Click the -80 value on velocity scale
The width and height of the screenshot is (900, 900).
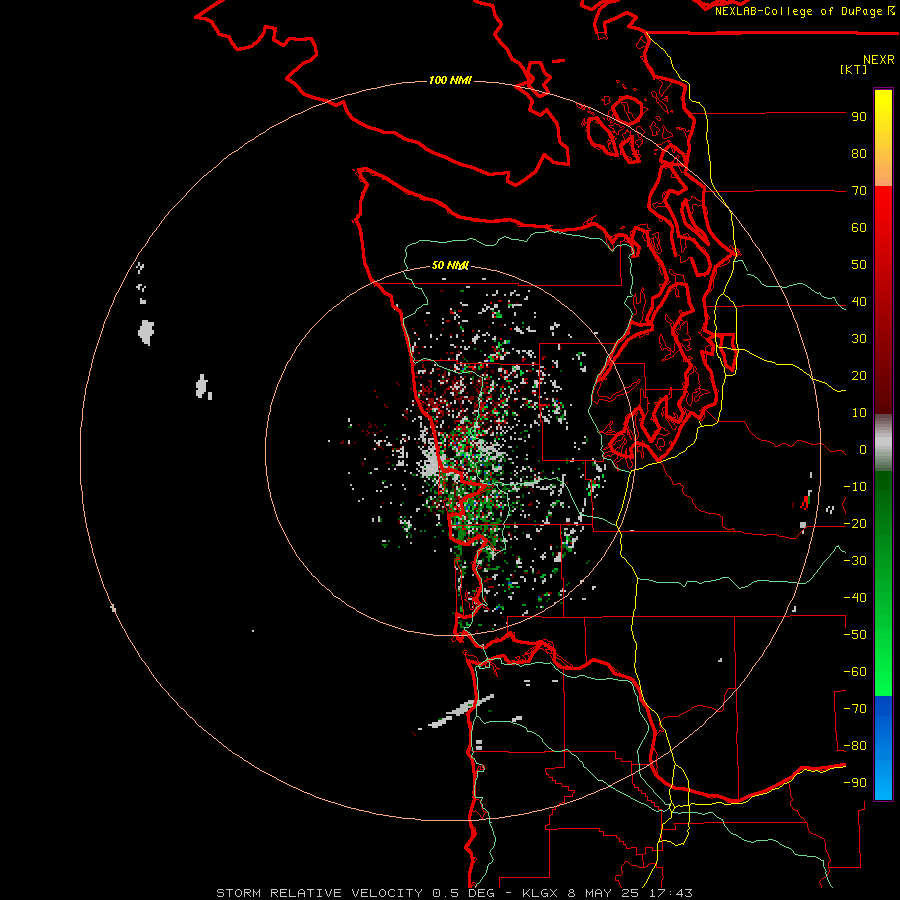point(855,746)
